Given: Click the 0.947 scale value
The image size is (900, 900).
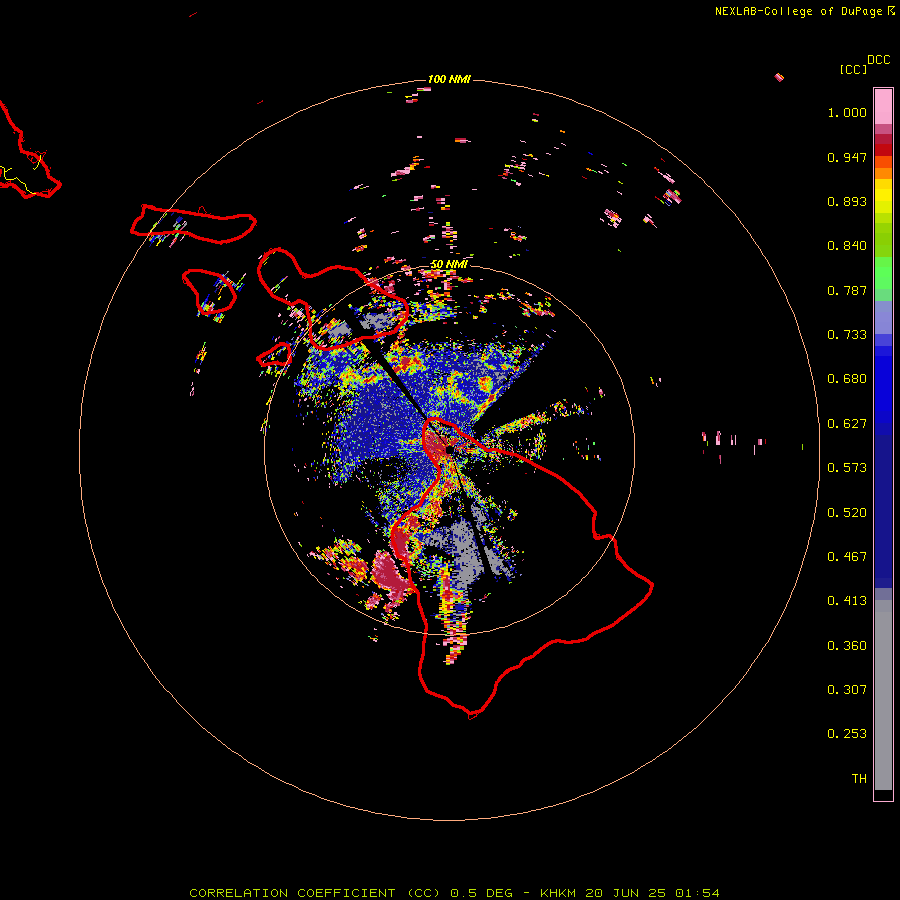Looking at the screenshot, I should point(847,157).
